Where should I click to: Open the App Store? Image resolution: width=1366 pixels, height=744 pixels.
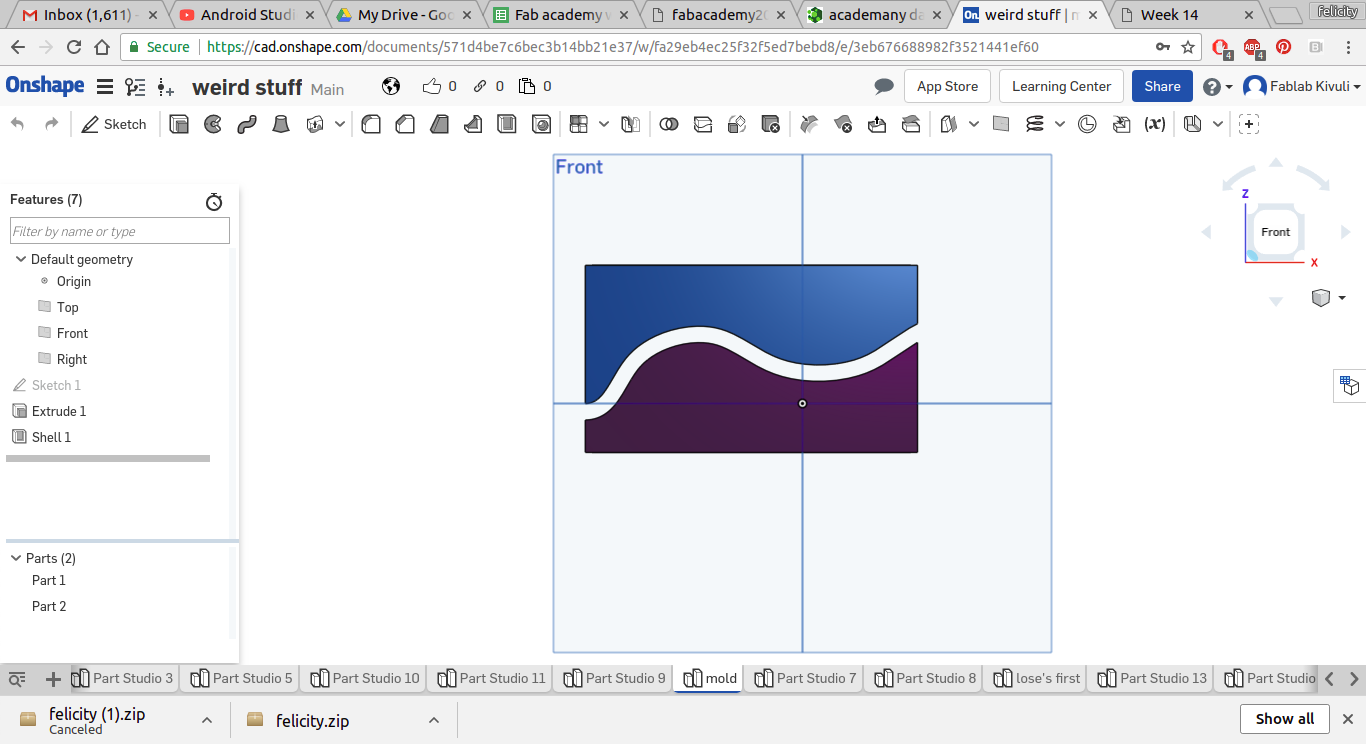pyautogui.click(x=947, y=86)
